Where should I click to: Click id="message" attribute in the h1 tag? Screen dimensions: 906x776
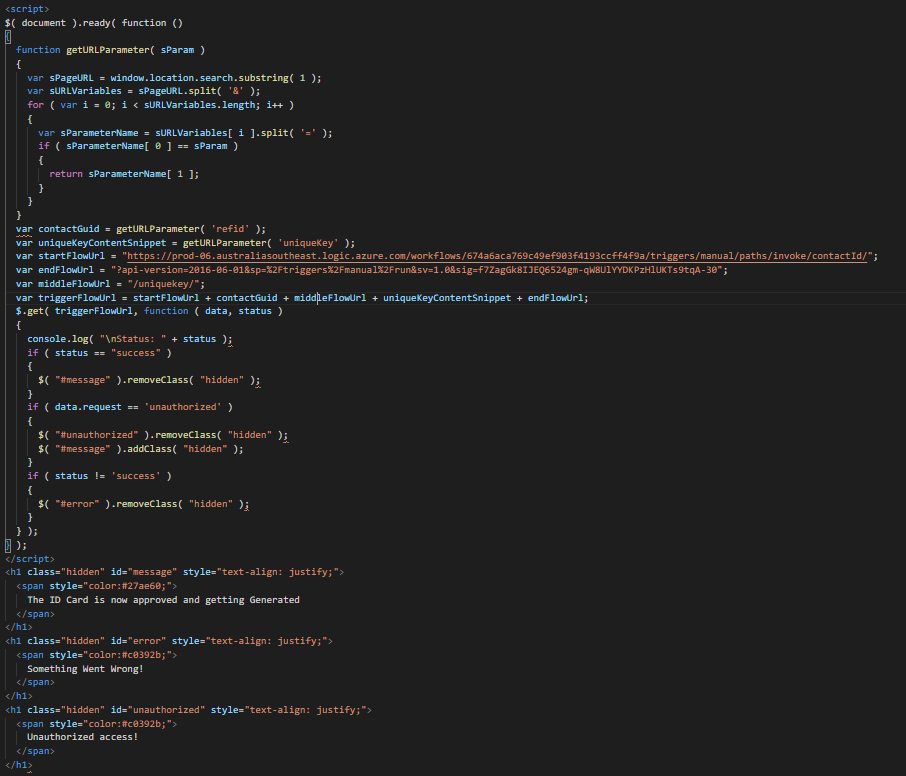click(x=144, y=572)
